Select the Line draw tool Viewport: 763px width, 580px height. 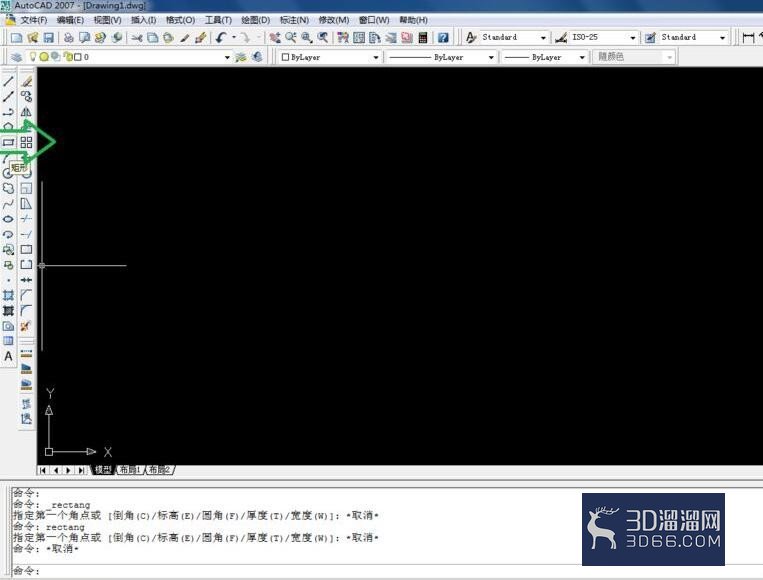tap(8, 81)
